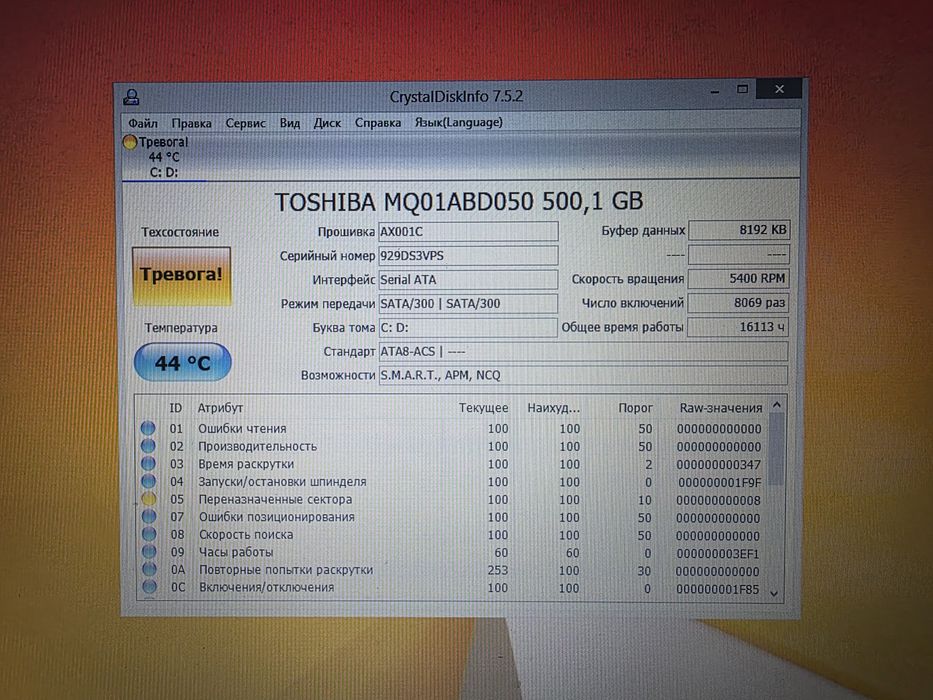Click the 44 °C temperature button
This screenshot has width=933, height=700.
[183, 362]
